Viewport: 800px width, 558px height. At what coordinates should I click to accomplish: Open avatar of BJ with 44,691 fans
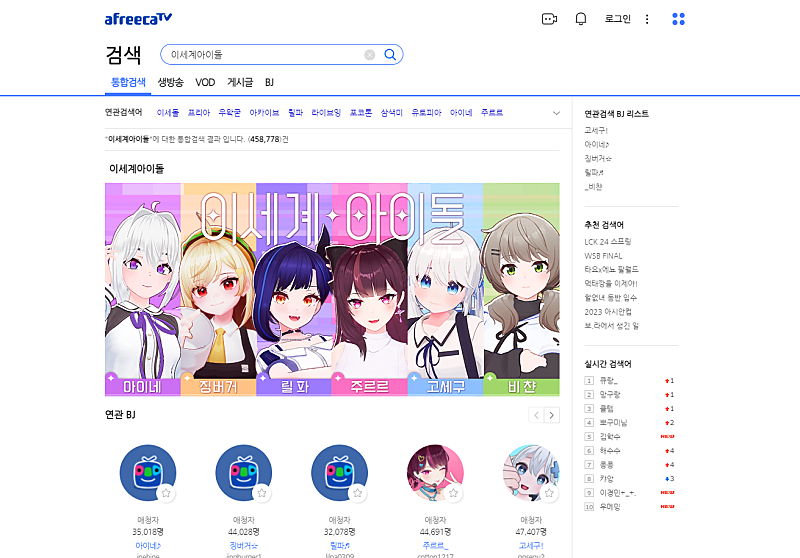pos(435,473)
